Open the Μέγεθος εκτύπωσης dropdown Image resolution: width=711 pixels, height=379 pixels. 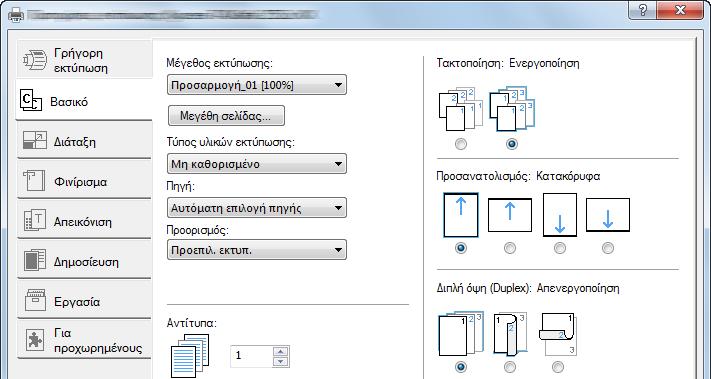[257, 85]
